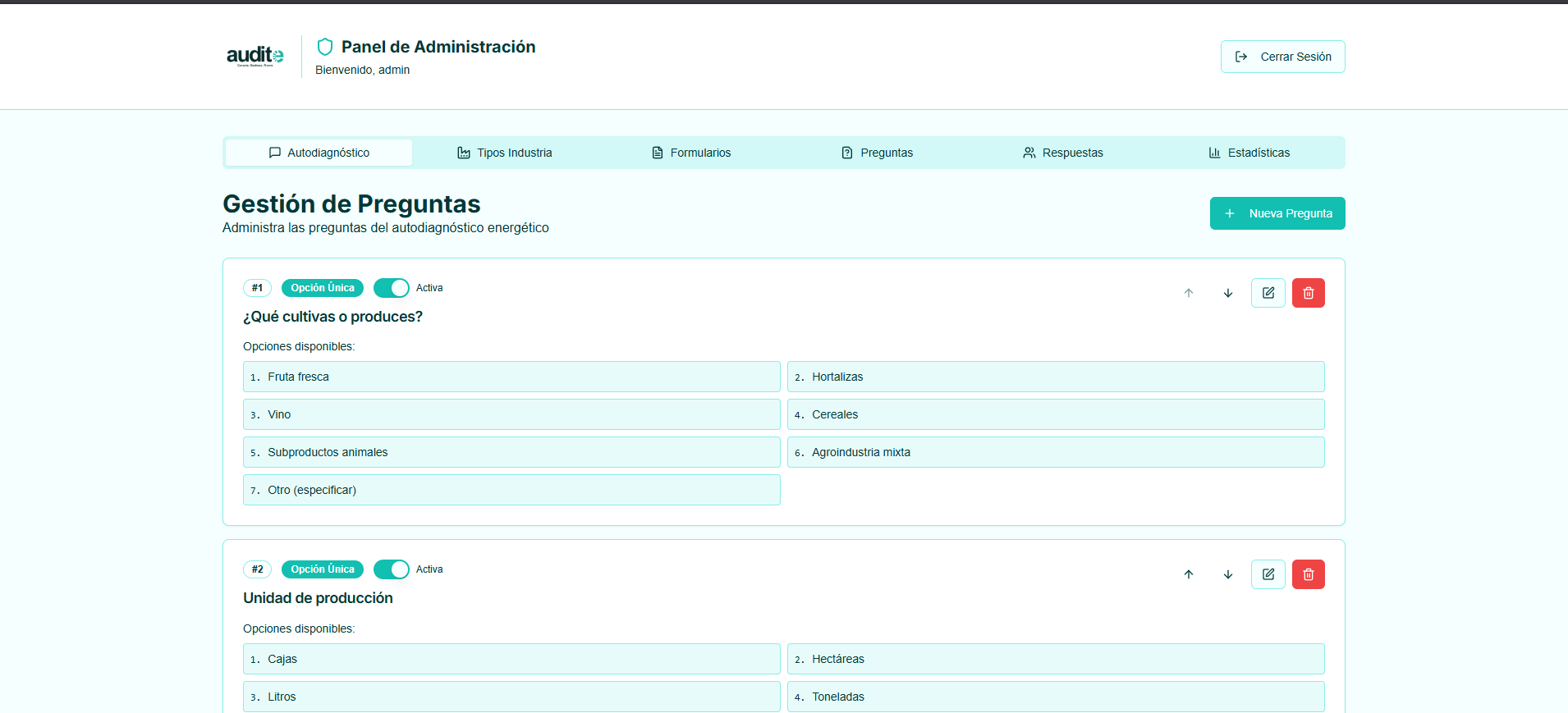Click the Opción Única badge on question #1
Screen dimensions: 1568x713
pyautogui.click(x=323, y=288)
